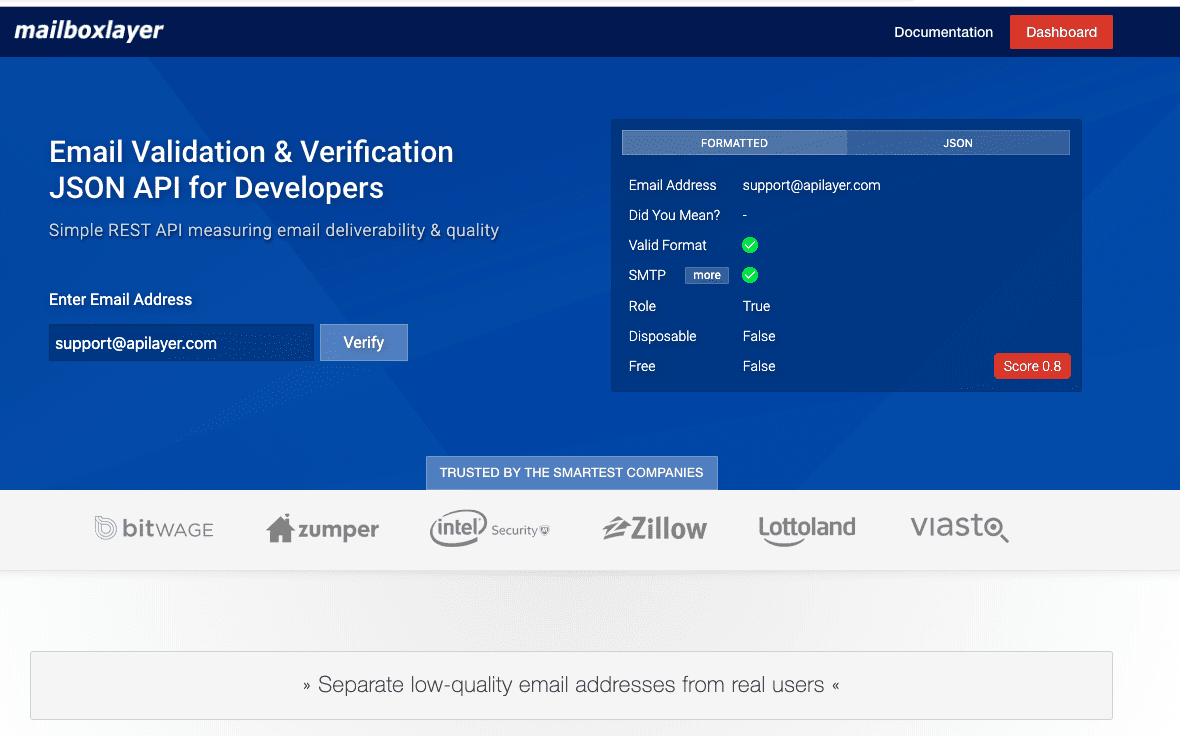Click the Trusted By Smartest Companies banner

571,472
